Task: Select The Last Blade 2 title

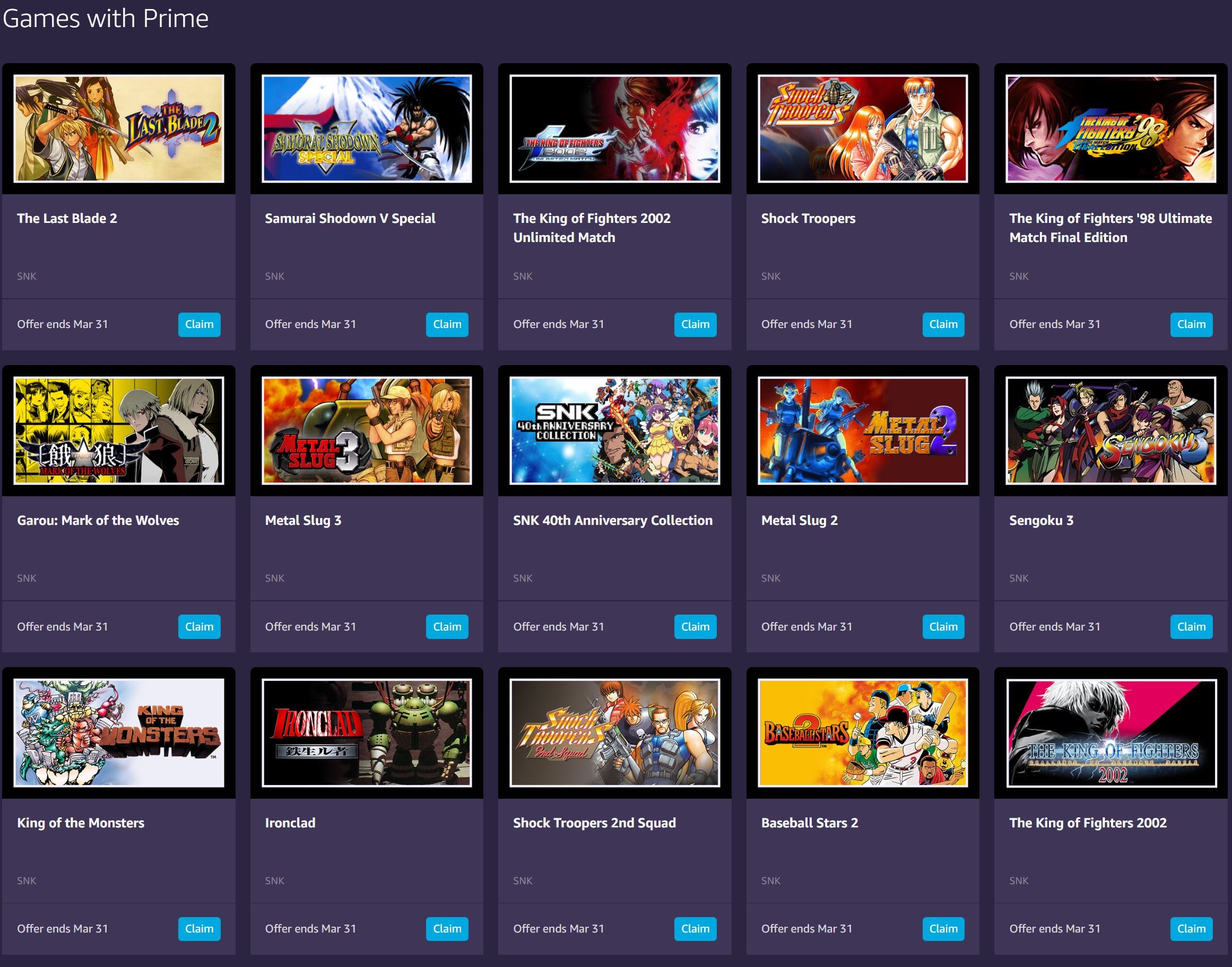Action: (67, 219)
